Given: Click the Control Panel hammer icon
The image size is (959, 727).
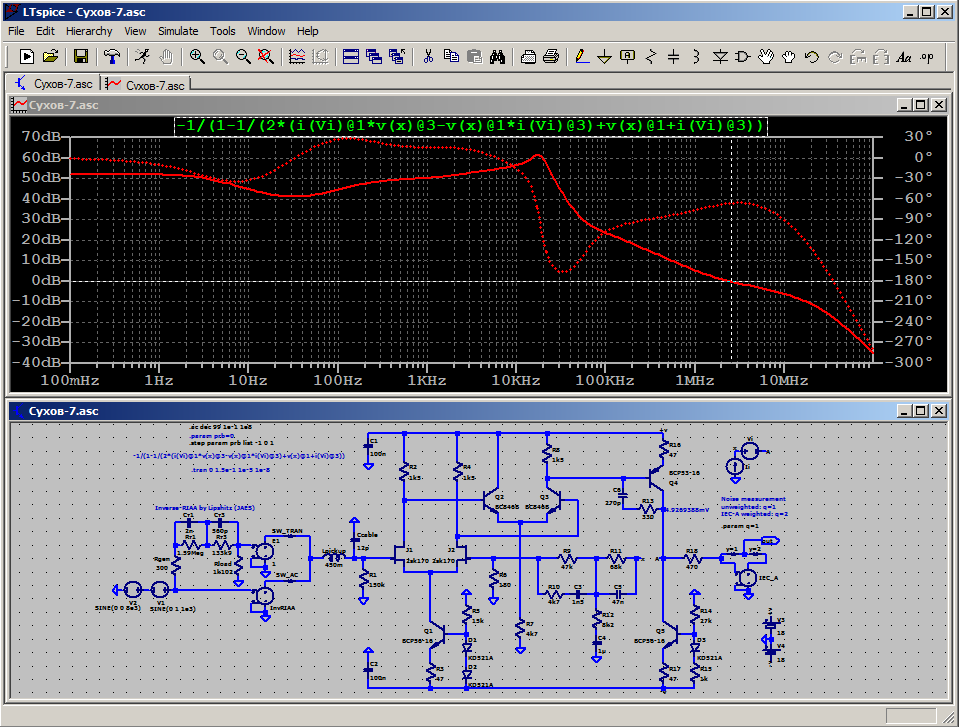Looking at the screenshot, I should 112,56.
